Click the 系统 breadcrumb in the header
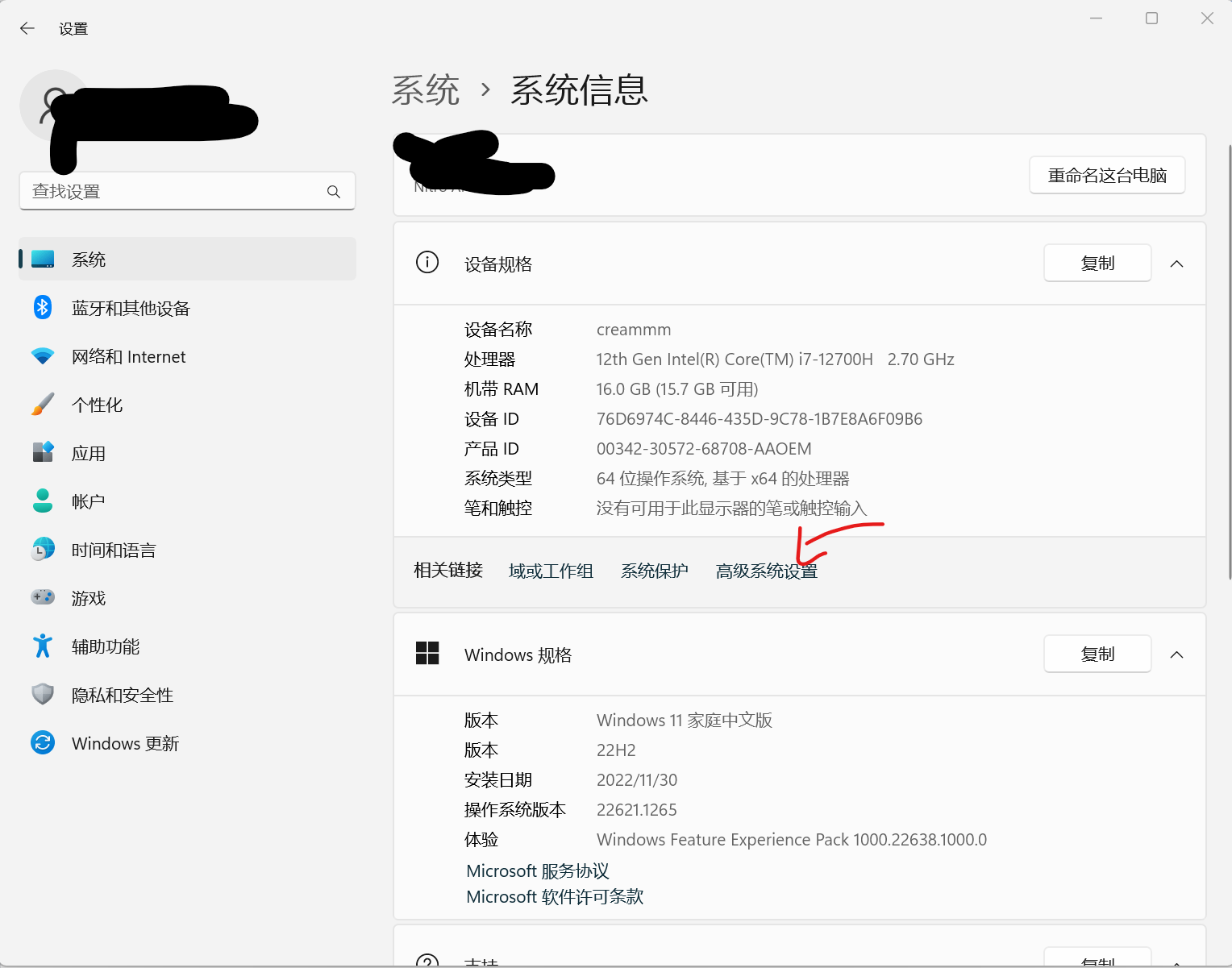The width and height of the screenshot is (1232, 968). tap(426, 90)
